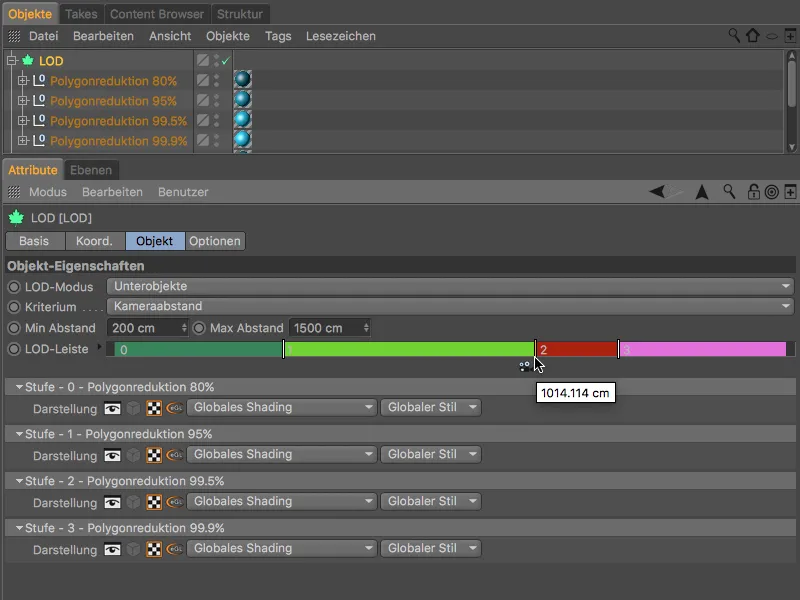The image size is (800, 600).
Task: Click the dark green level 0 segment of the LOD bar
Action: coord(198,349)
